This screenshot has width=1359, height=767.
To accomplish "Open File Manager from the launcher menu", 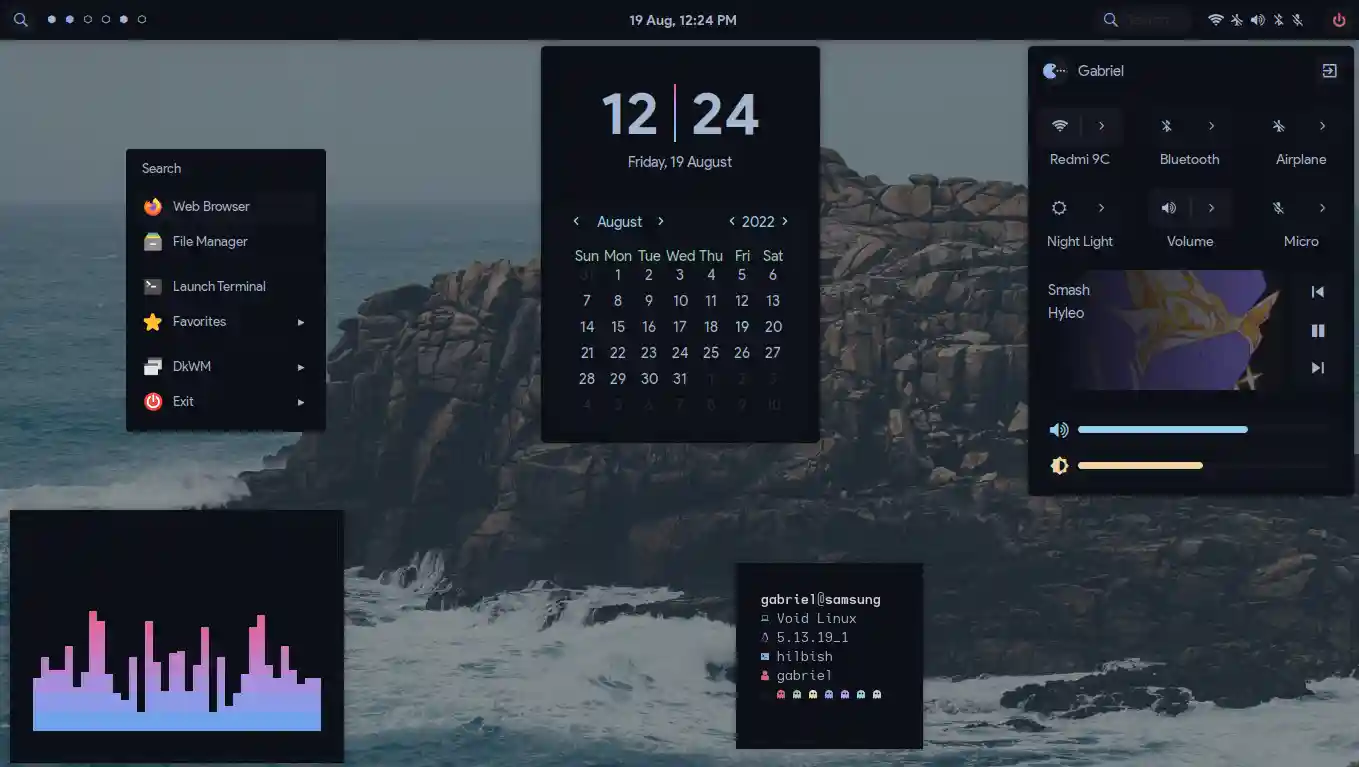I will tap(226, 241).
